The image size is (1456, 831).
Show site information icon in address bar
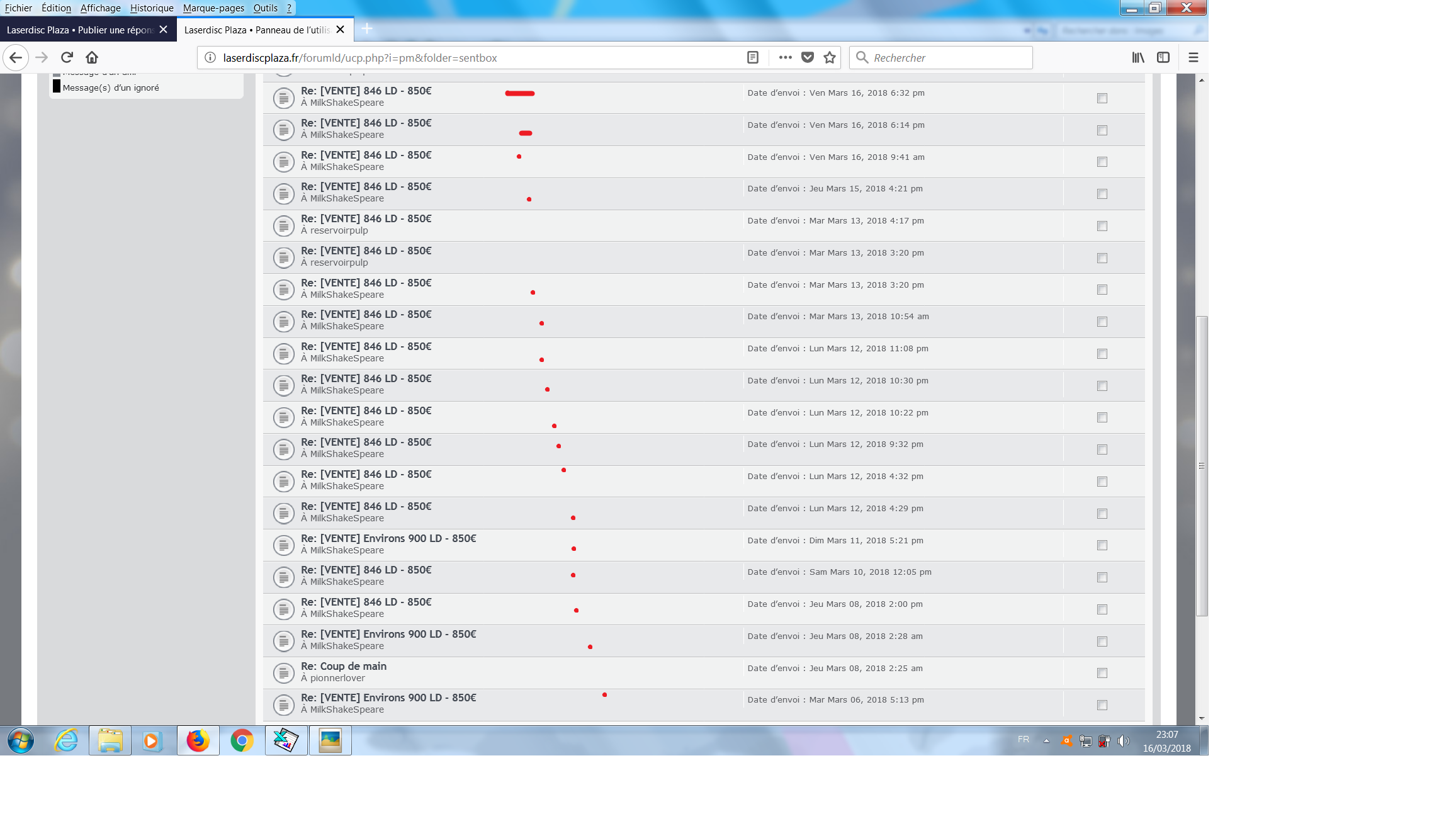coord(210,57)
